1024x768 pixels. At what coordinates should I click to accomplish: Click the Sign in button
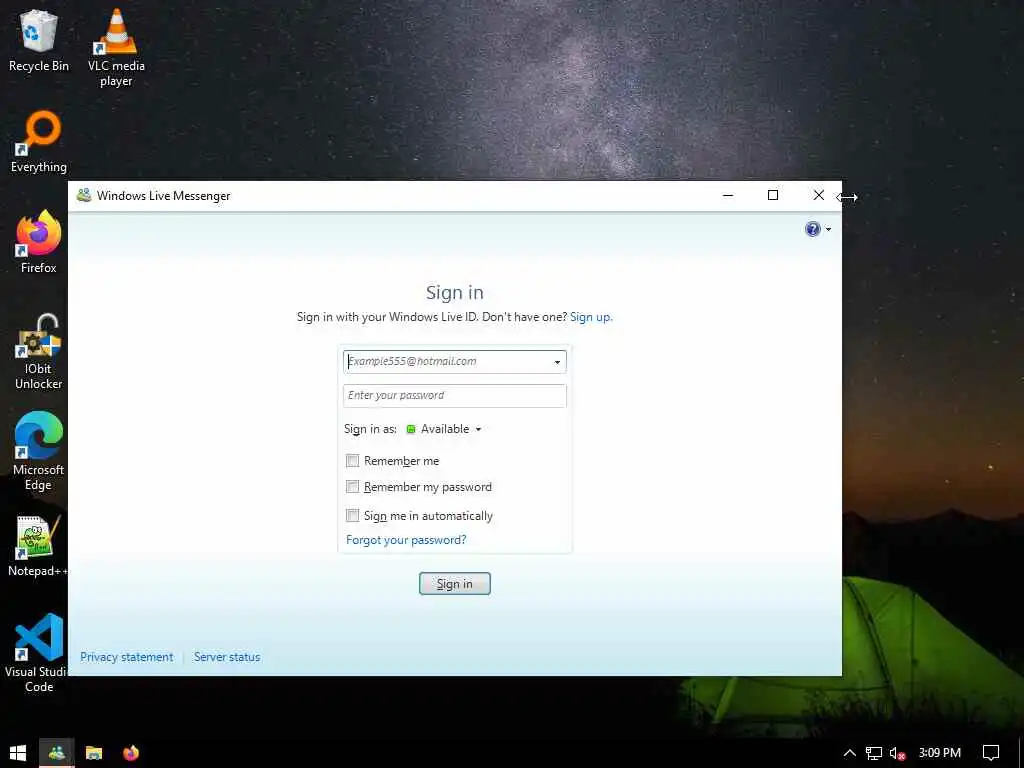(x=455, y=584)
